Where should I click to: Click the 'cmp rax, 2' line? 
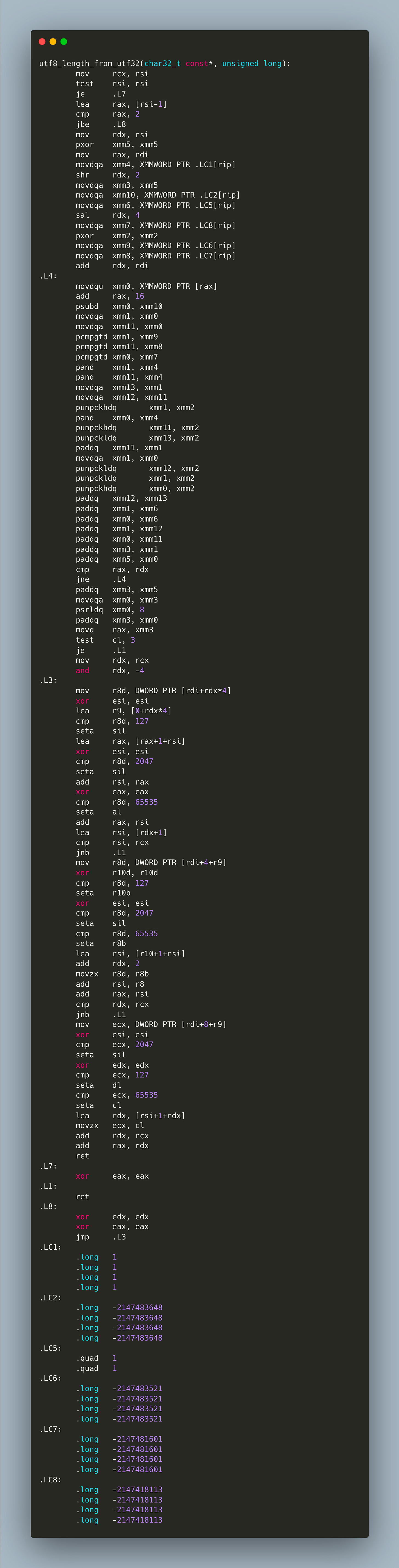pos(108,114)
